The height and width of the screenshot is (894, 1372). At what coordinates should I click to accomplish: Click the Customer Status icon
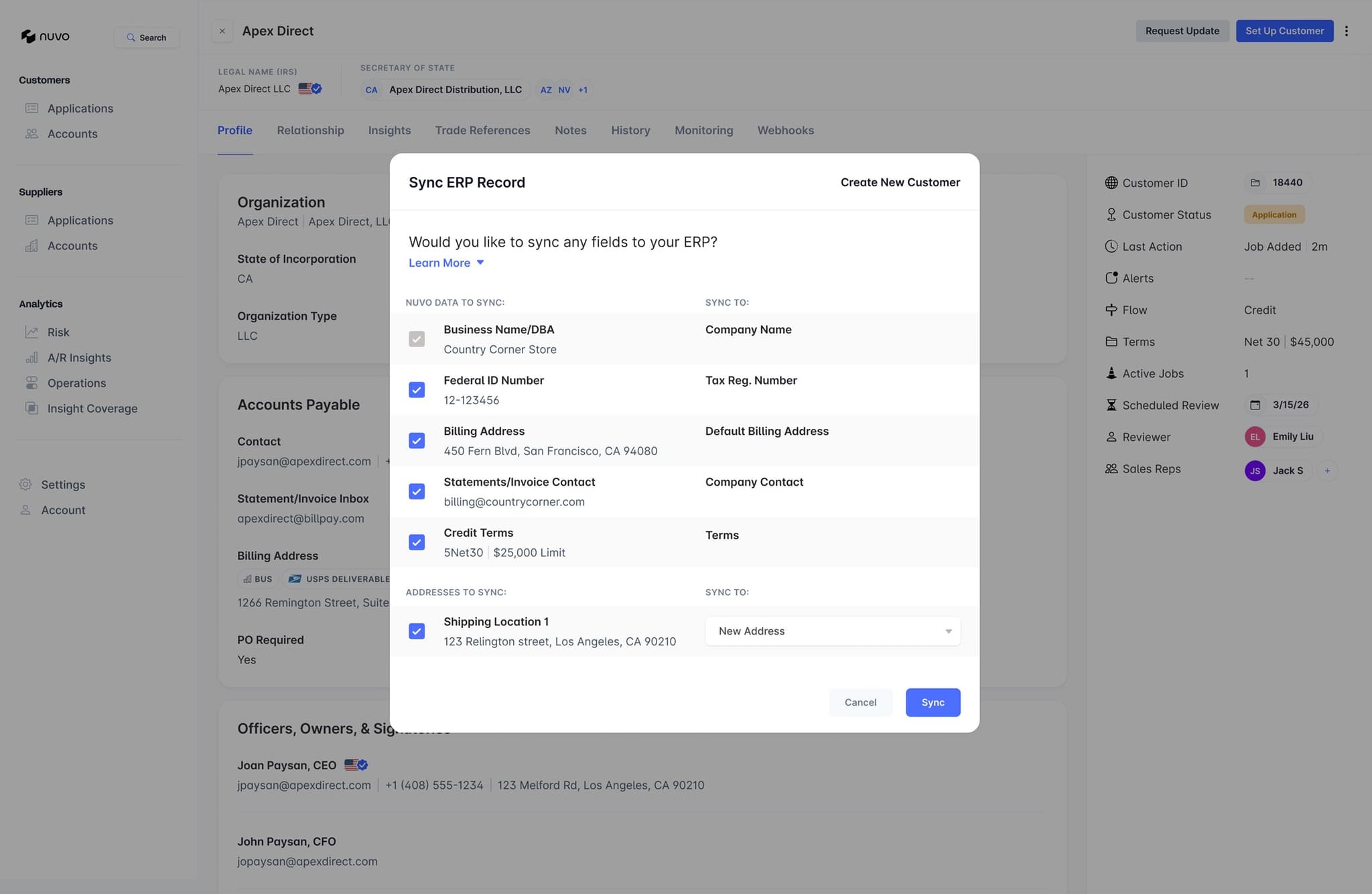[1111, 214]
